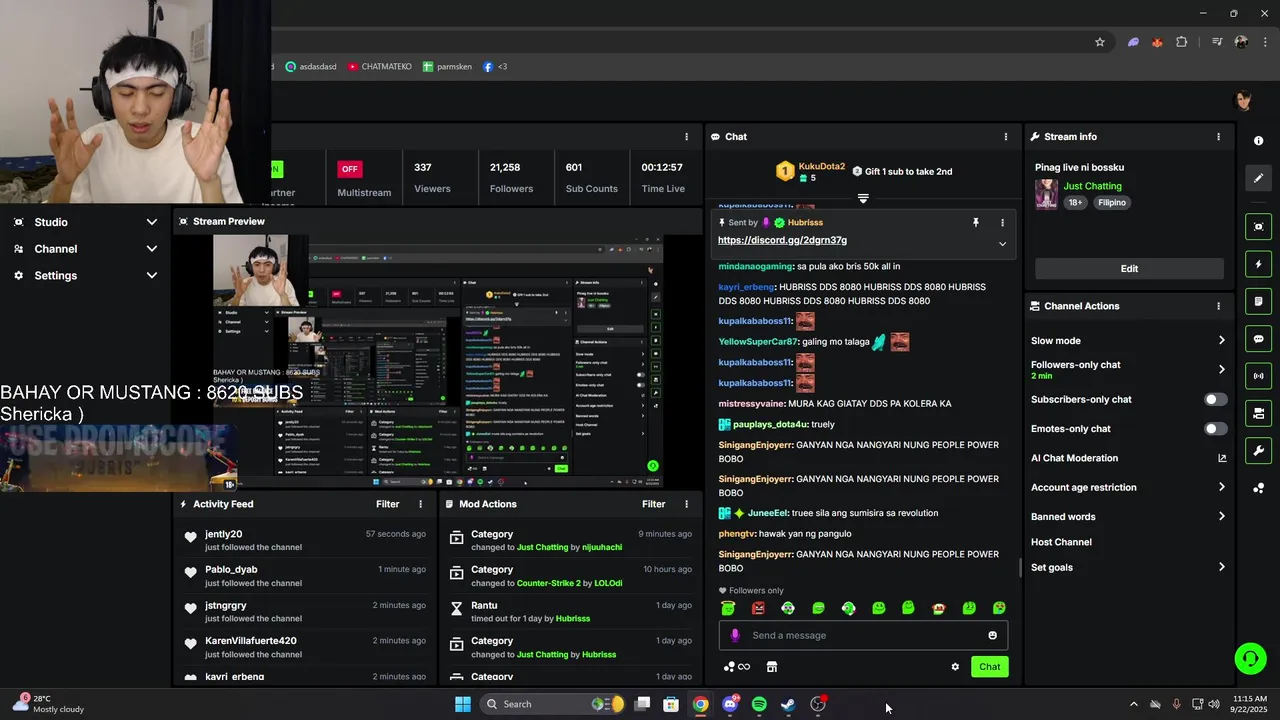
Task: Open Filter in Mod Actions
Action: pos(653,504)
